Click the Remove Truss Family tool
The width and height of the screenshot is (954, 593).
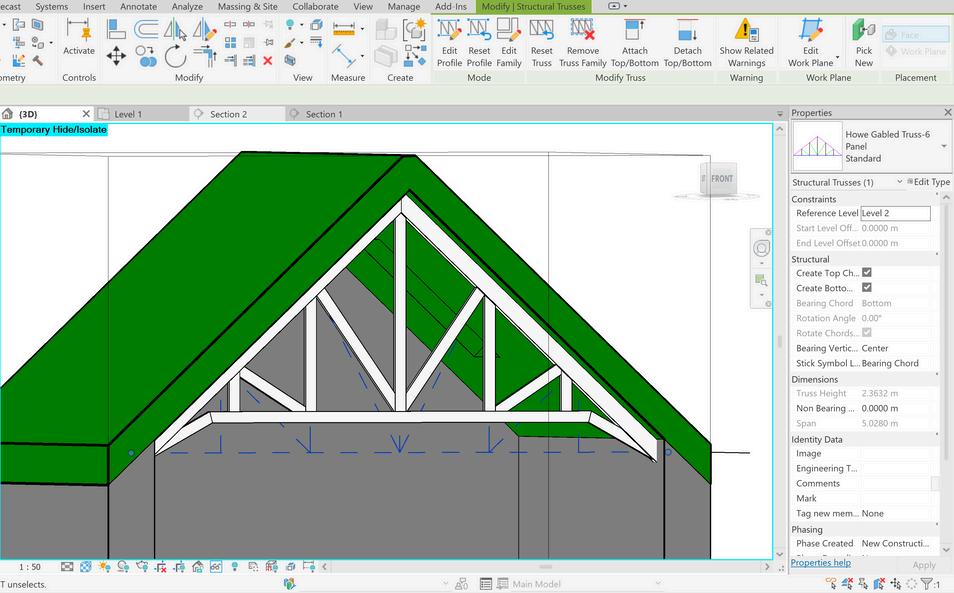[x=582, y=43]
